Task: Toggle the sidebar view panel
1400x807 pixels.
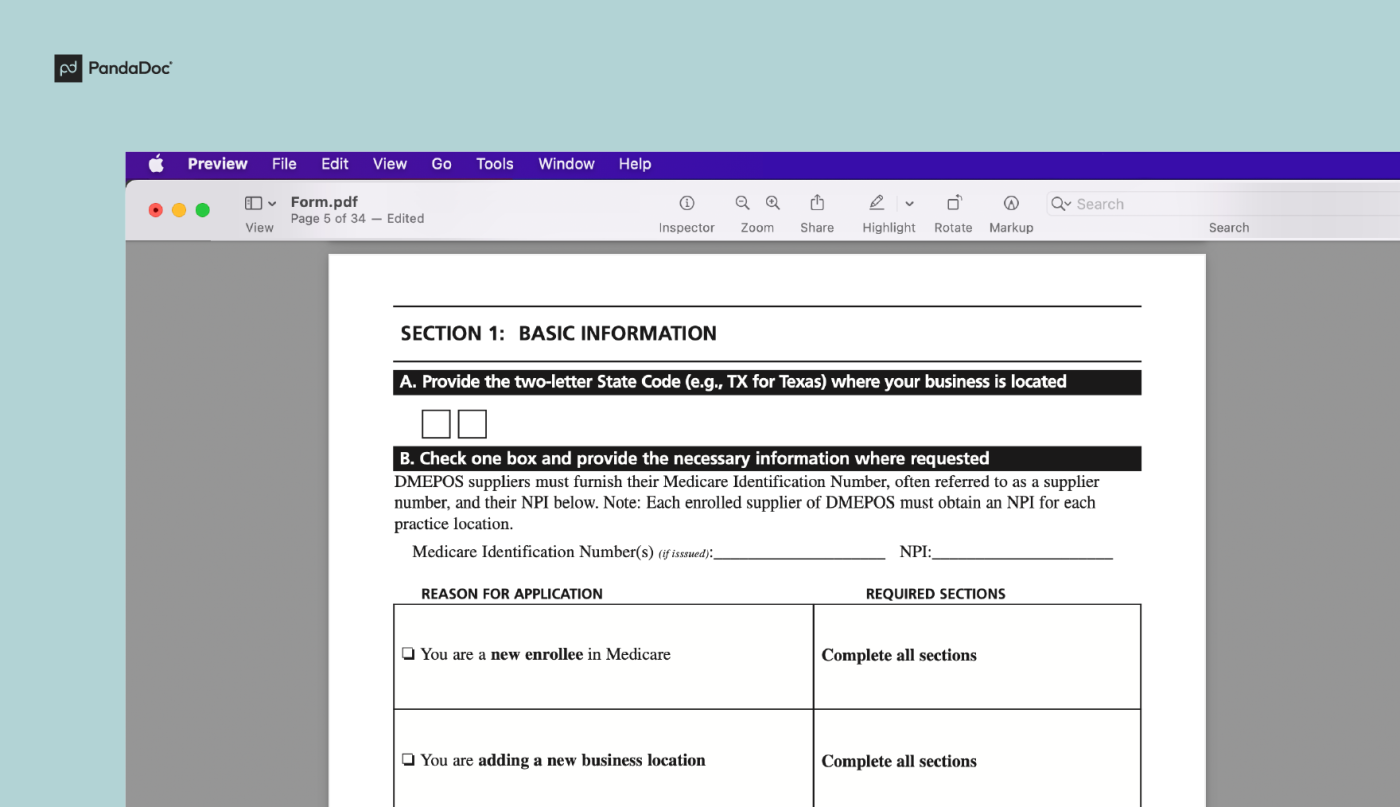Action: (x=252, y=201)
